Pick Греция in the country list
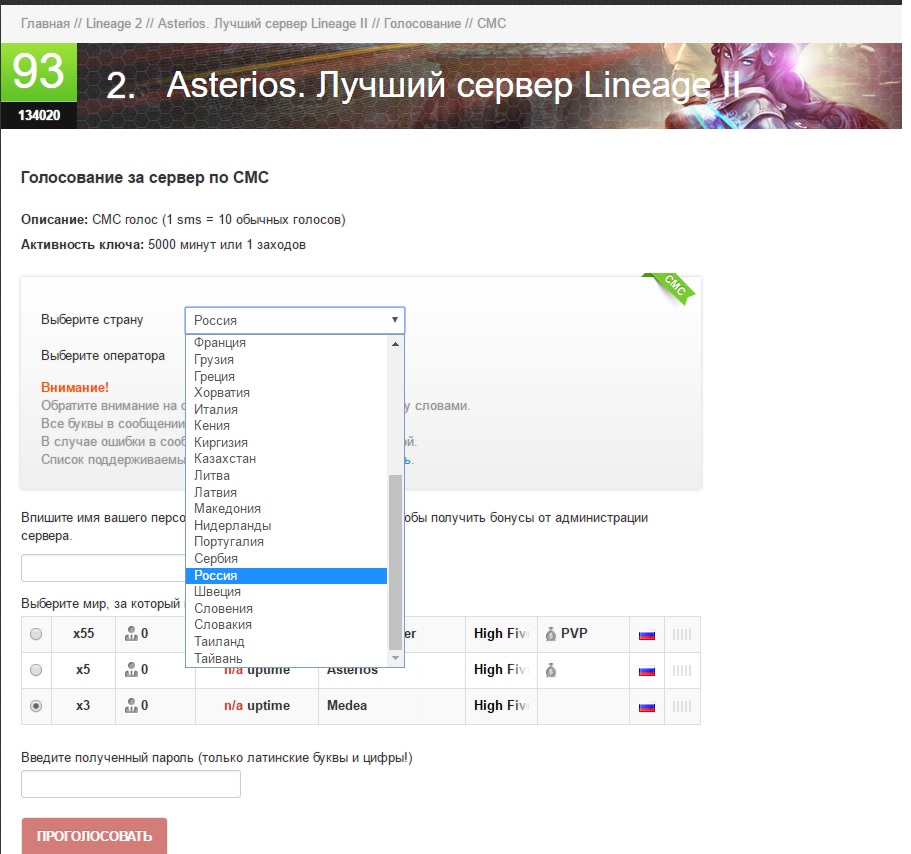911x854 pixels. pos(286,376)
